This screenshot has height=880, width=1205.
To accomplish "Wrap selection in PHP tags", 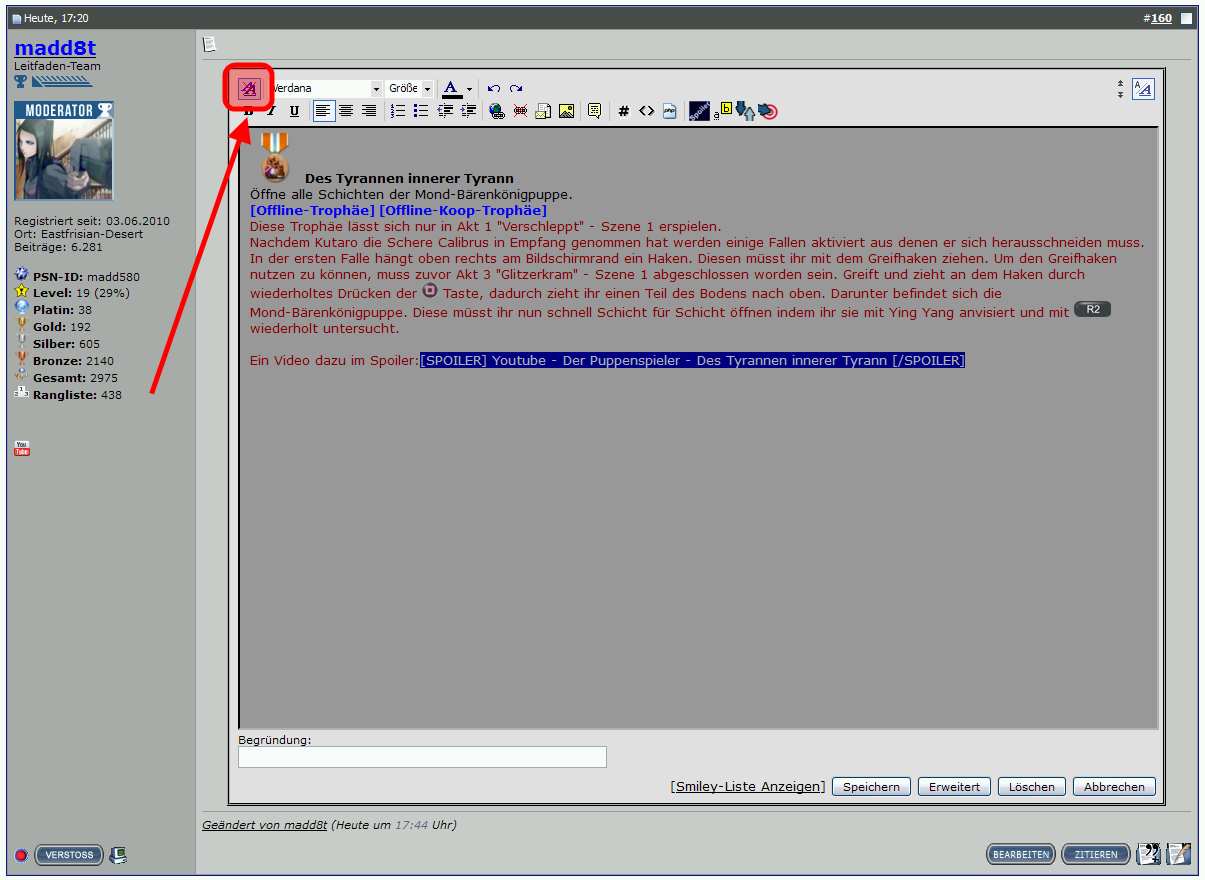I will pos(669,111).
